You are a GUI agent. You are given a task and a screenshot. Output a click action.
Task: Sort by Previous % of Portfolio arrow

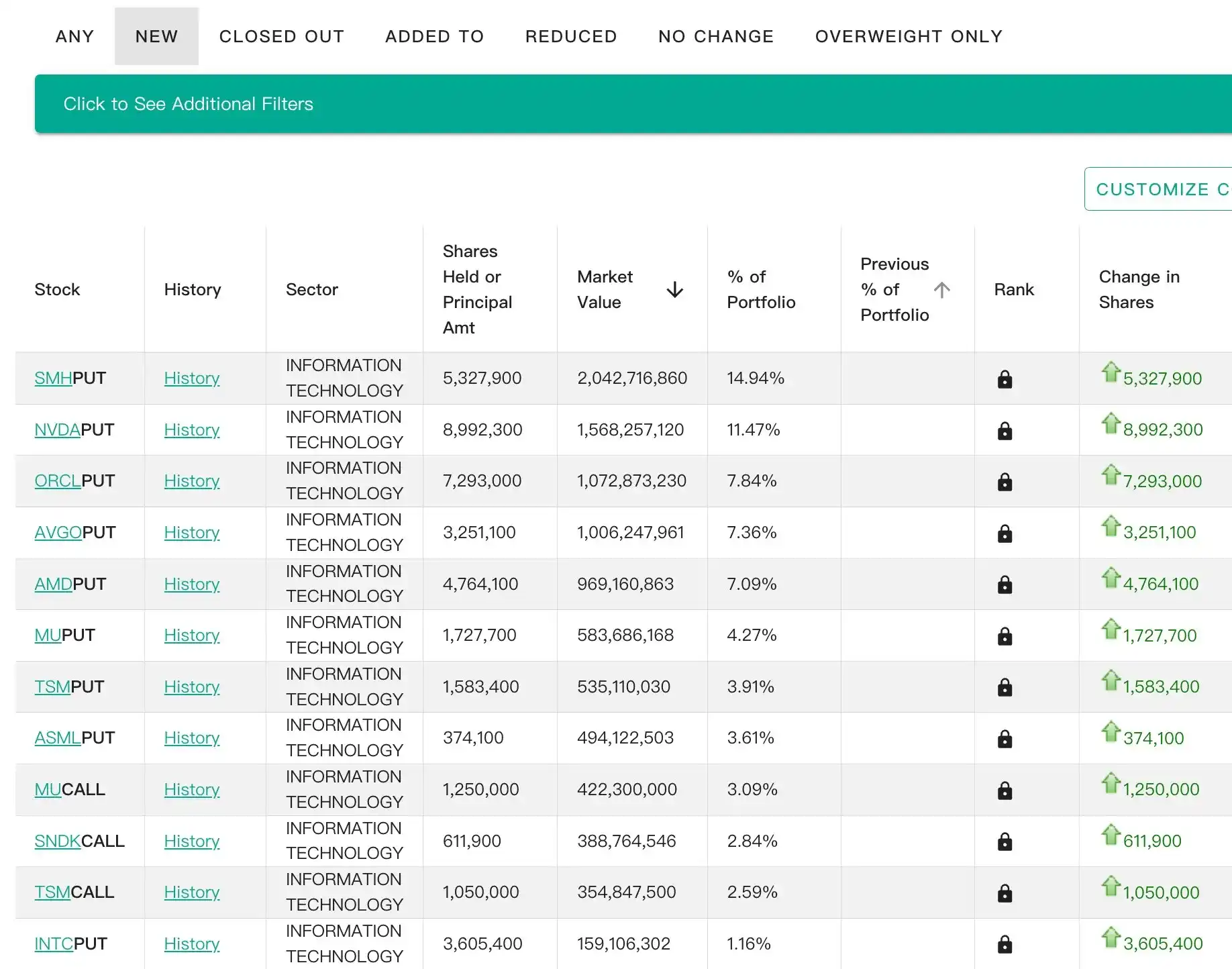[x=941, y=290]
